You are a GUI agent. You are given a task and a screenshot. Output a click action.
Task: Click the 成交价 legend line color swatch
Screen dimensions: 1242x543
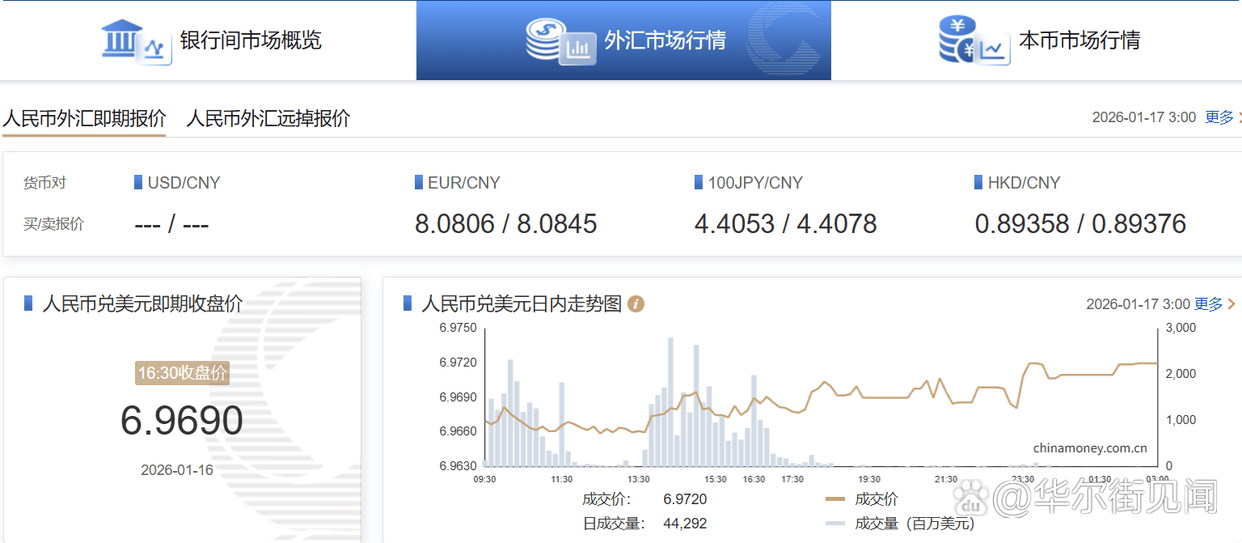[x=836, y=499]
